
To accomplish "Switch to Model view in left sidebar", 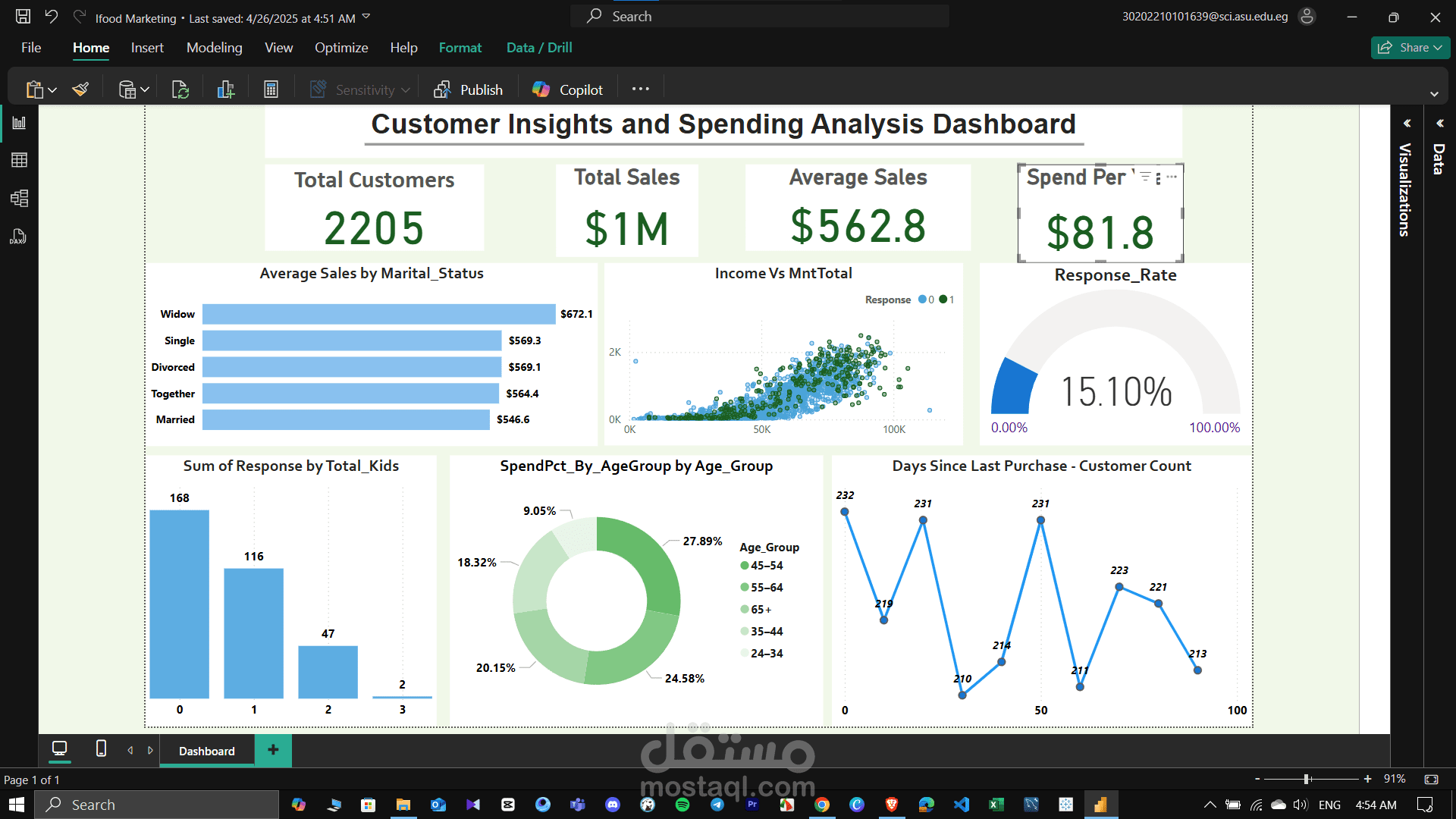I will (19, 199).
